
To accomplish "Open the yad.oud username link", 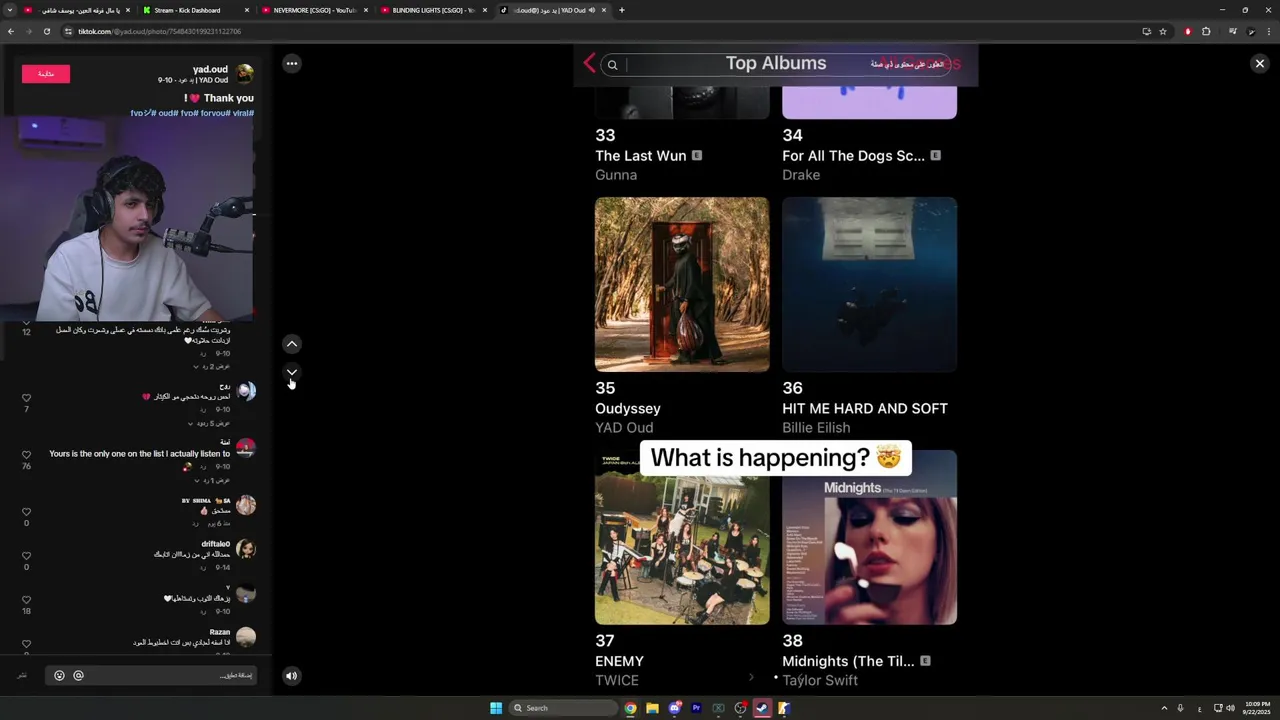I will [210, 69].
